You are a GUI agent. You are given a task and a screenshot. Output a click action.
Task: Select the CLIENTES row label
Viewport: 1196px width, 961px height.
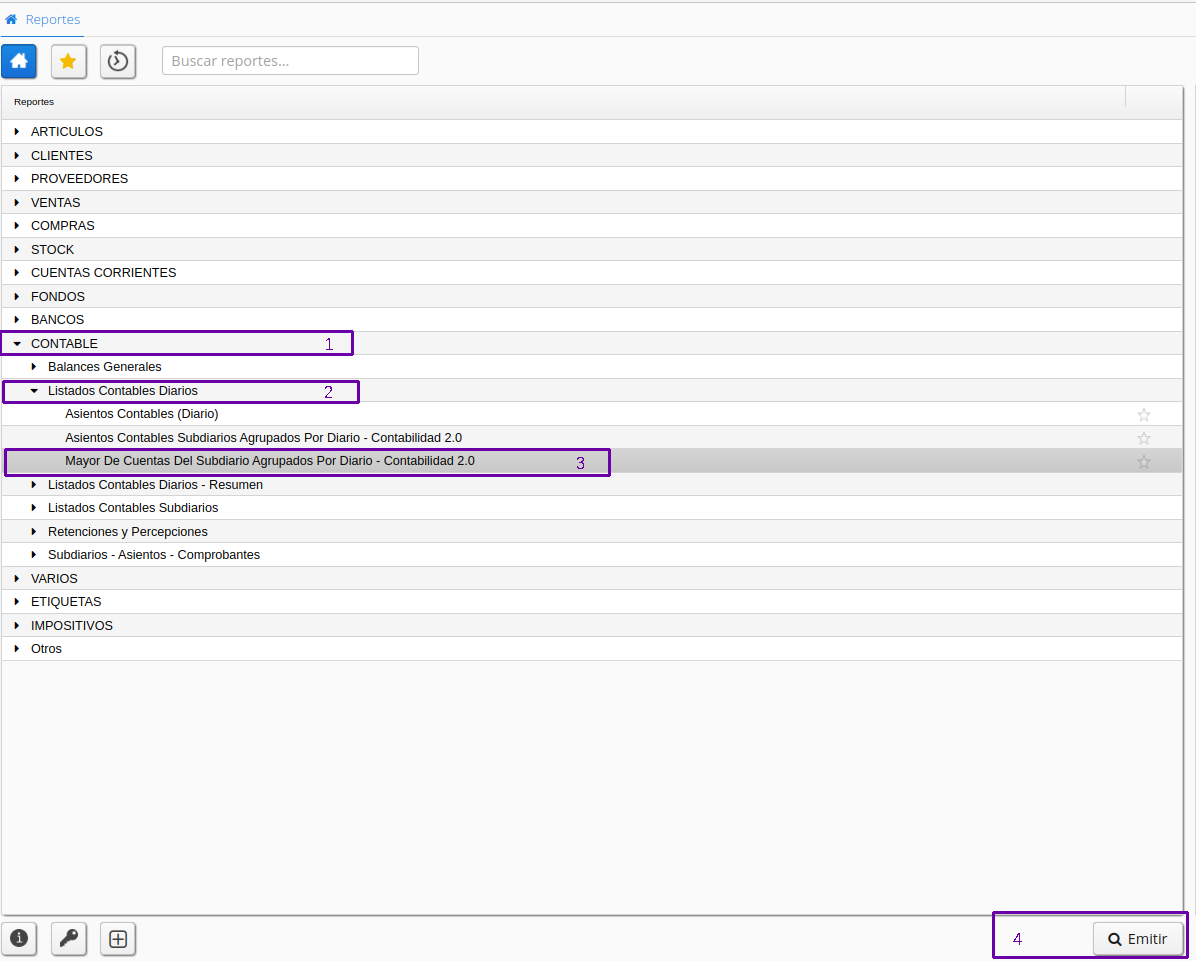(x=62, y=156)
